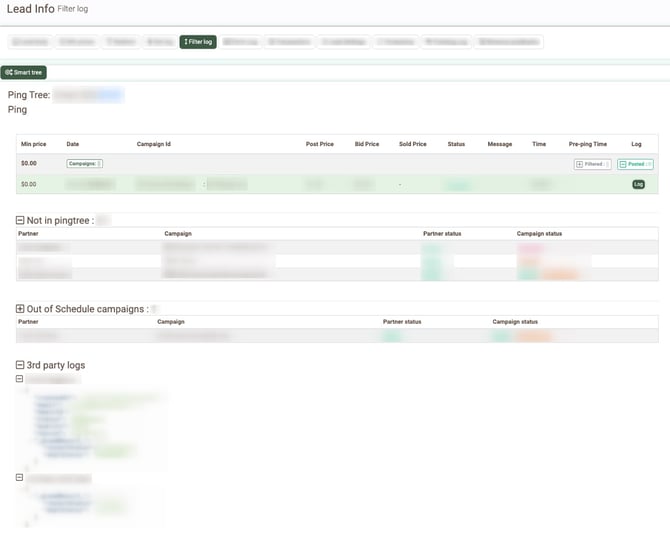670x536 pixels.
Task: Click the arrows icon on Filter log tab
Action: tap(186, 42)
